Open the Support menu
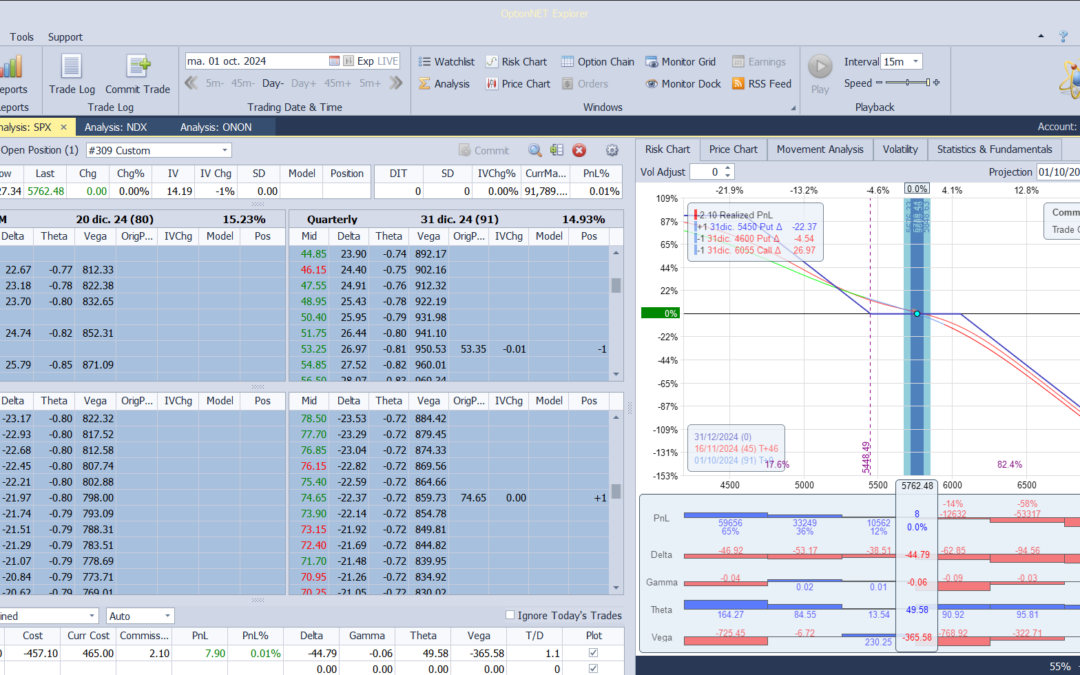1080x675 pixels. (x=65, y=37)
